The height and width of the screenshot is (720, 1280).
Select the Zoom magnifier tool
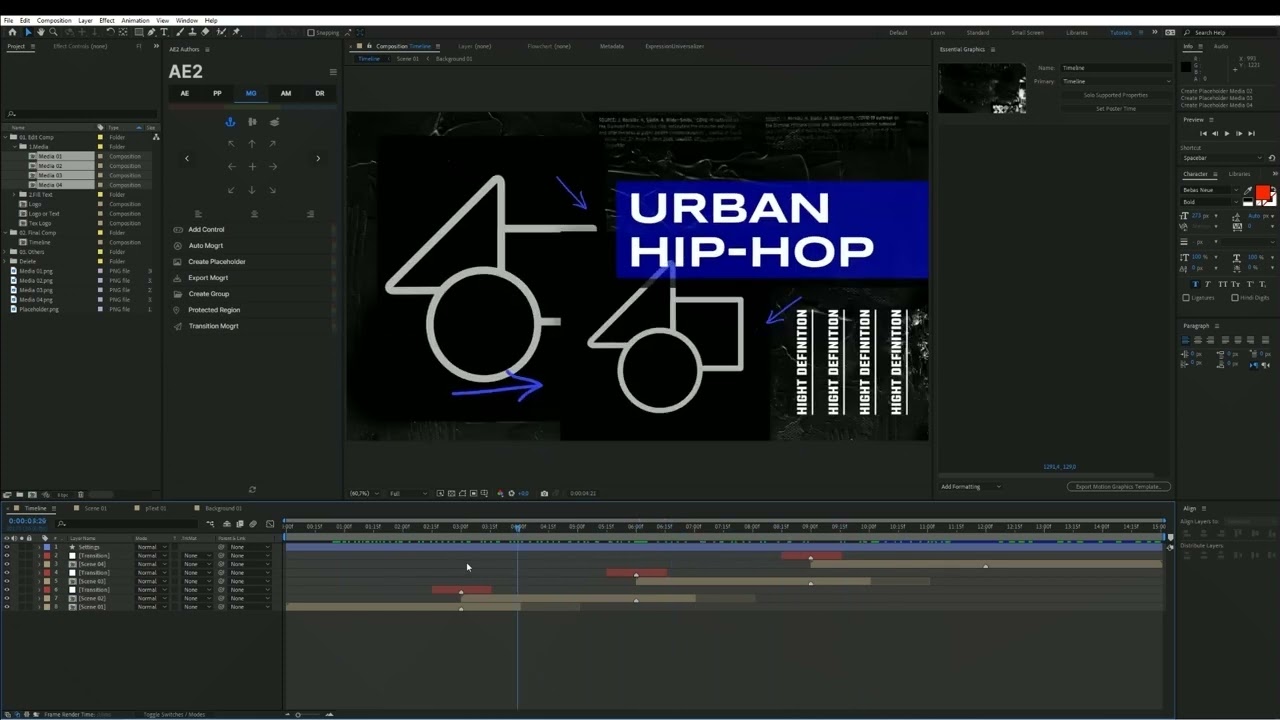pos(53,32)
